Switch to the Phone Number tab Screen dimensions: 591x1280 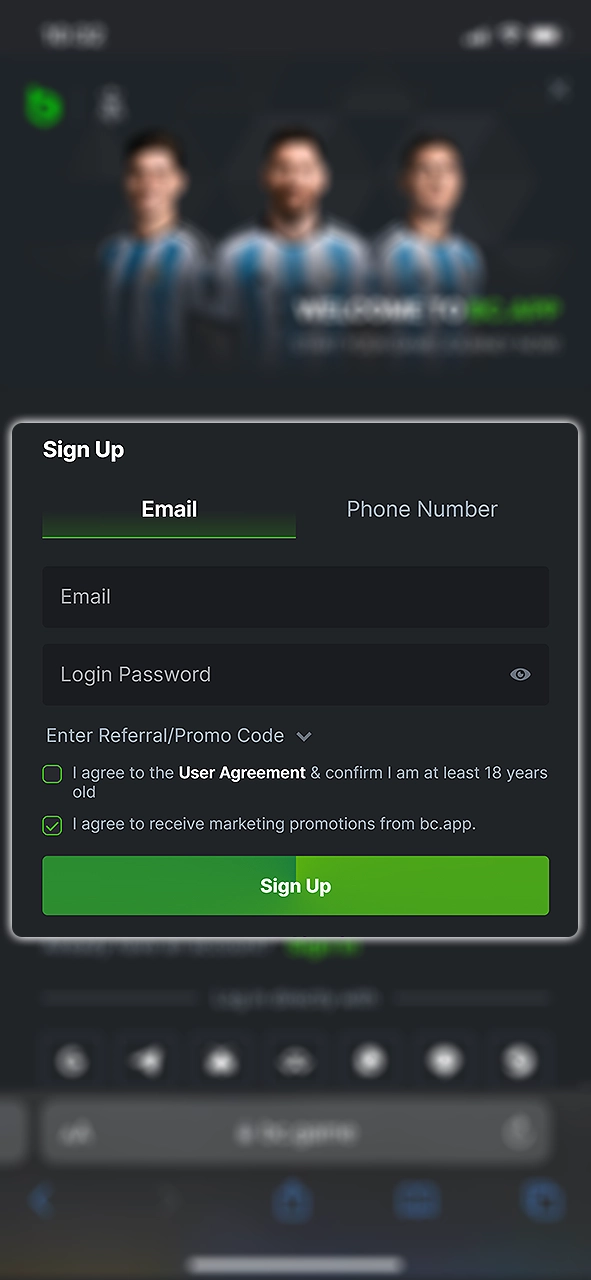[422, 509]
